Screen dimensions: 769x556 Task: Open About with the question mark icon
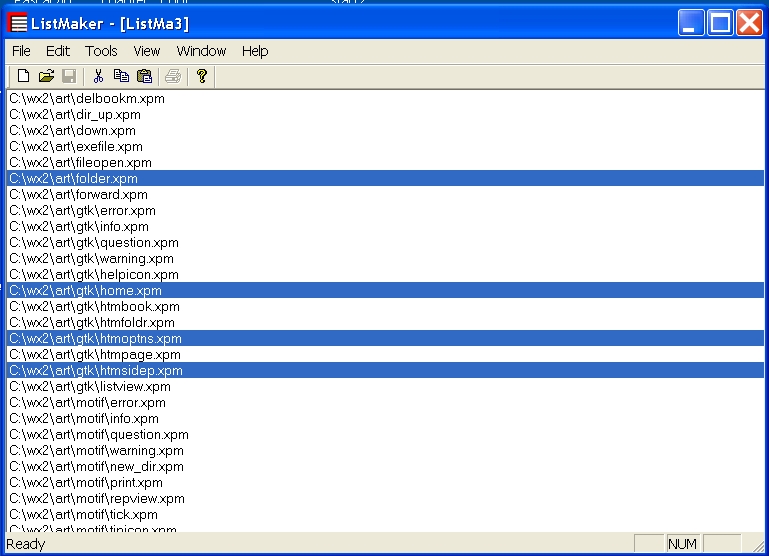[202, 76]
